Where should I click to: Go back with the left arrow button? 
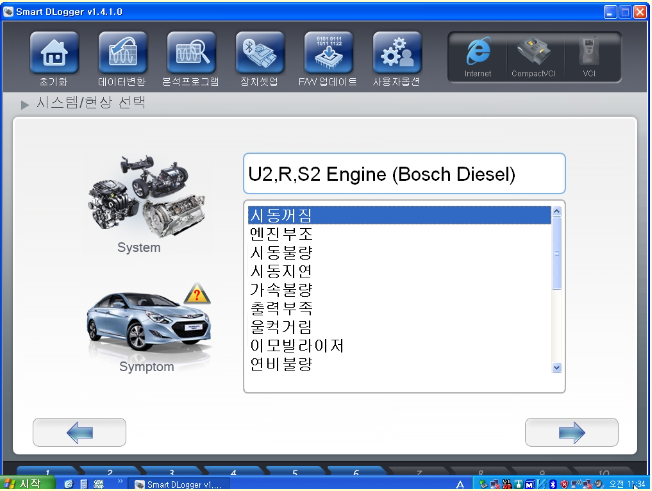79,432
